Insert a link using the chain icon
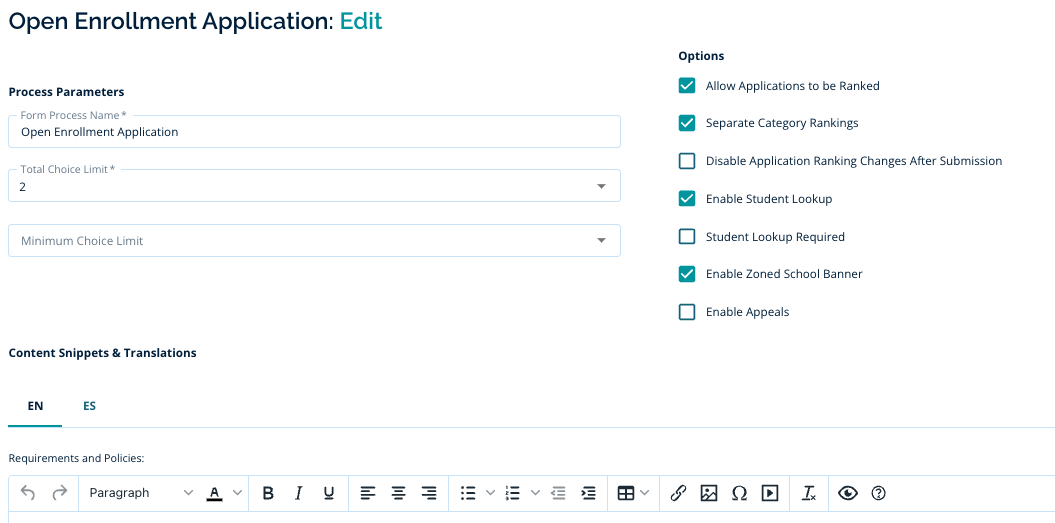 (678, 493)
